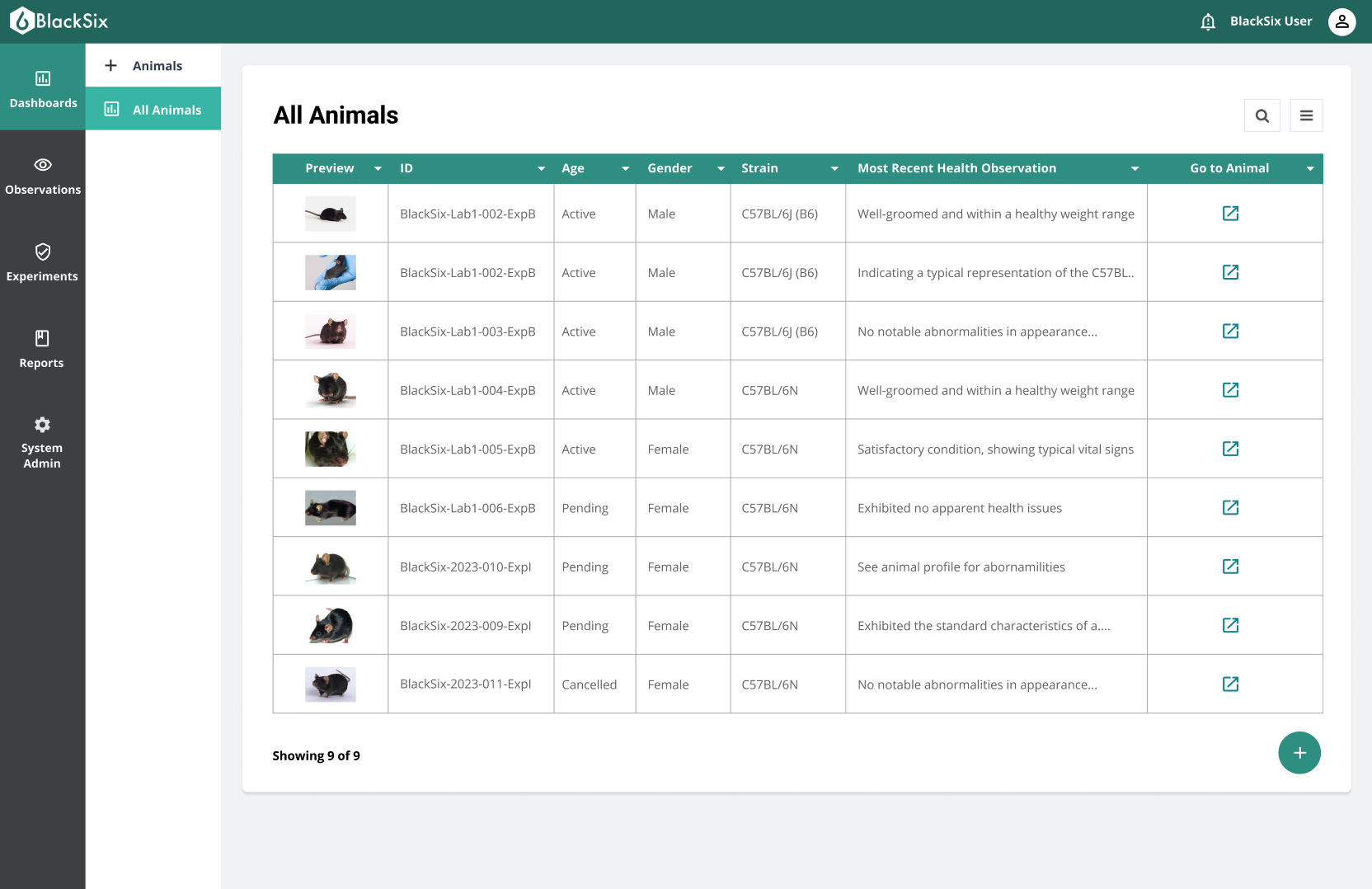The width and height of the screenshot is (1372, 889).
Task: Switch to the All Animals tab
Action: coord(153,109)
